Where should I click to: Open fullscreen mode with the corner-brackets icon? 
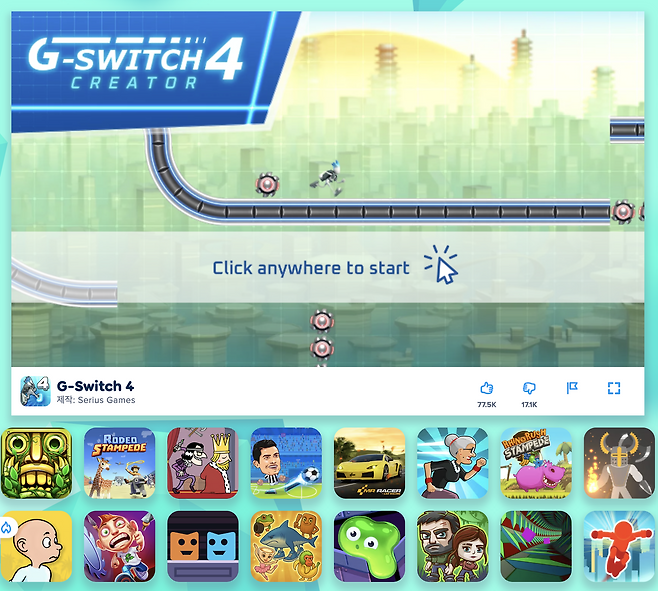point(614,388)
